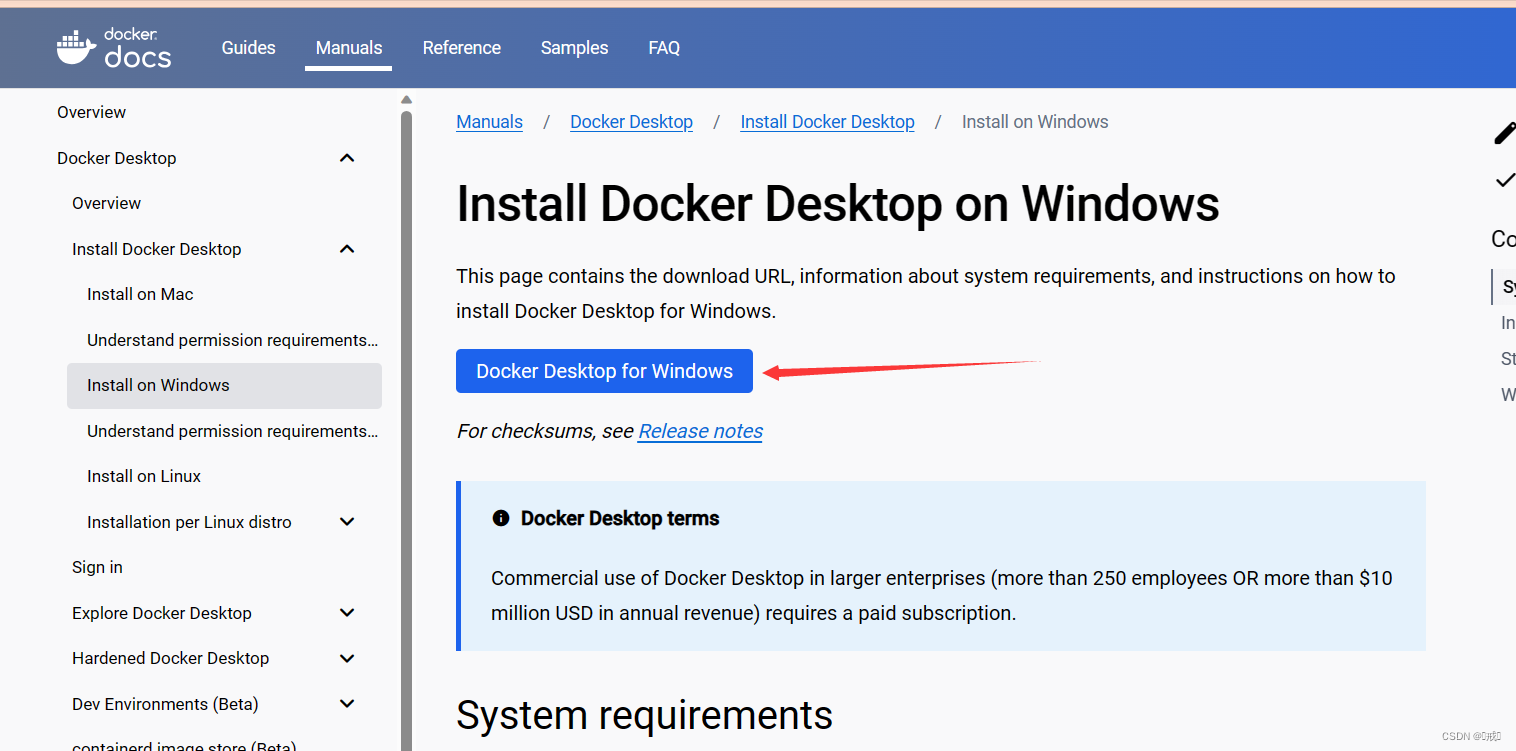Click the Docker Desktop breadcrumb link
The image size is (1516, 751).
pyautogui.click(x=631, y=122)
